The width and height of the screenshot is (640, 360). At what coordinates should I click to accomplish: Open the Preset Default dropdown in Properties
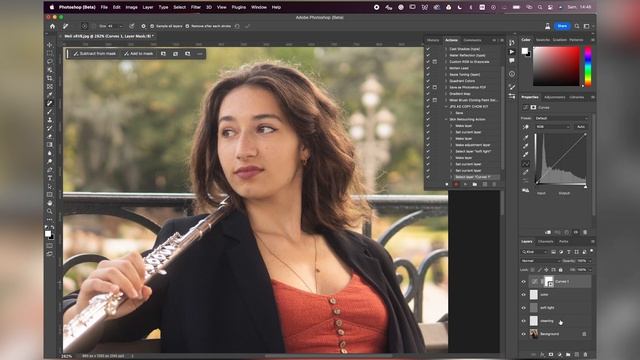[561, 118]
